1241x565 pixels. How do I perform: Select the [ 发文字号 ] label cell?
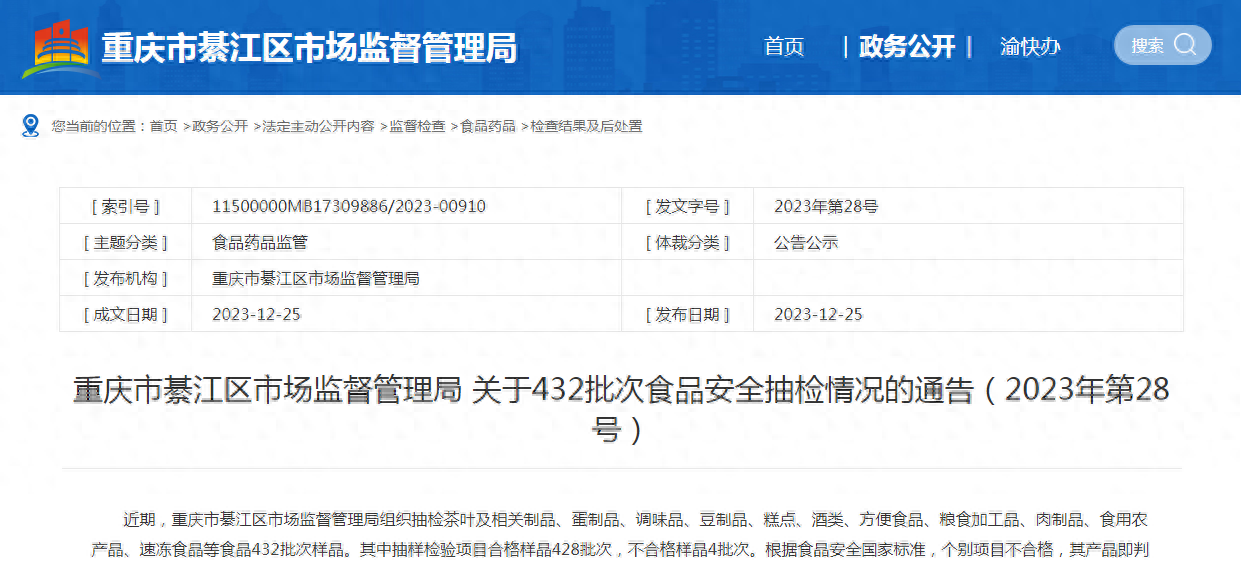[687, 206]
